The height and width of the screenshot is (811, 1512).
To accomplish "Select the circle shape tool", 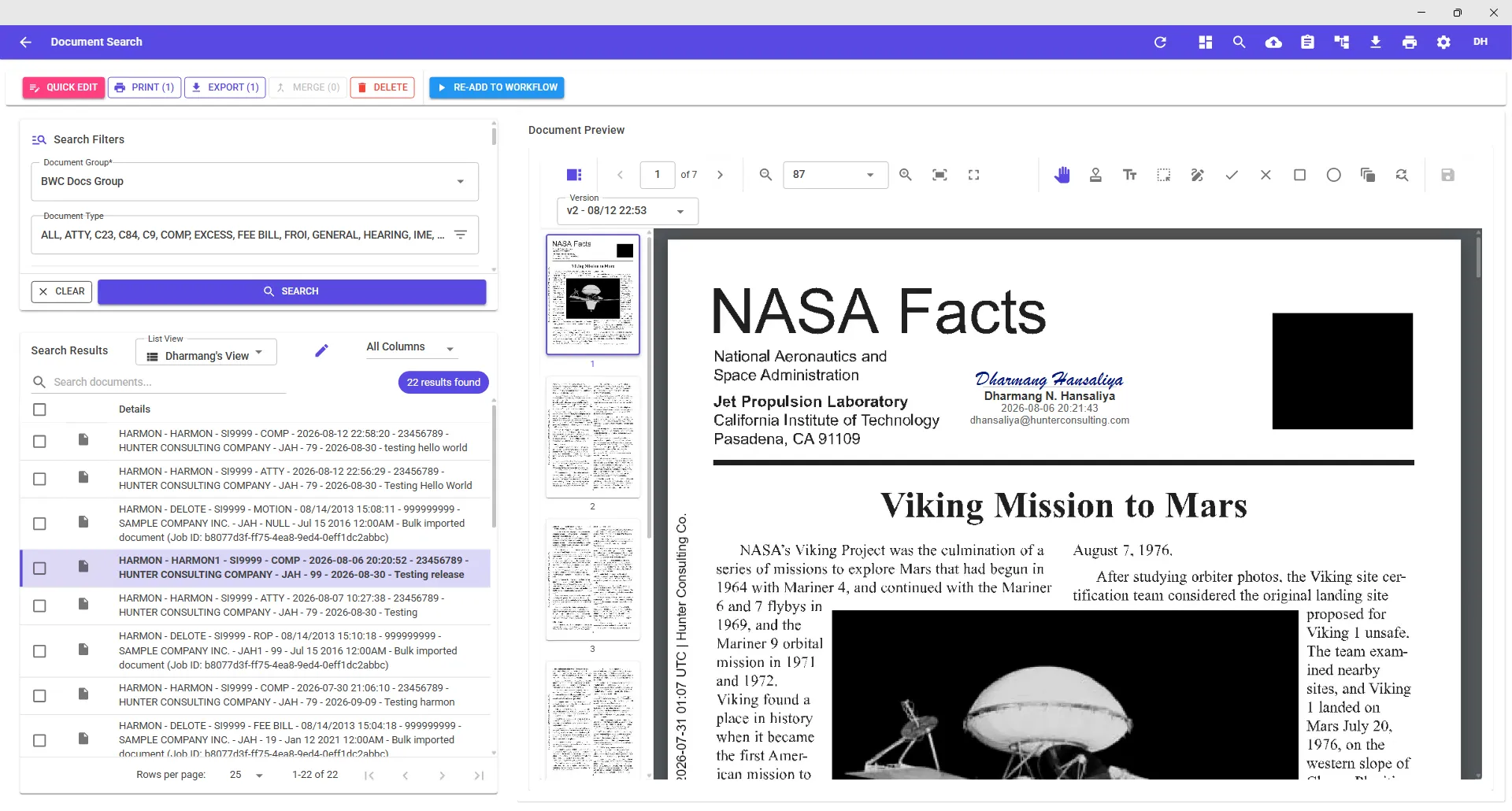I will pyautogui.click(x=1334, y=175).
